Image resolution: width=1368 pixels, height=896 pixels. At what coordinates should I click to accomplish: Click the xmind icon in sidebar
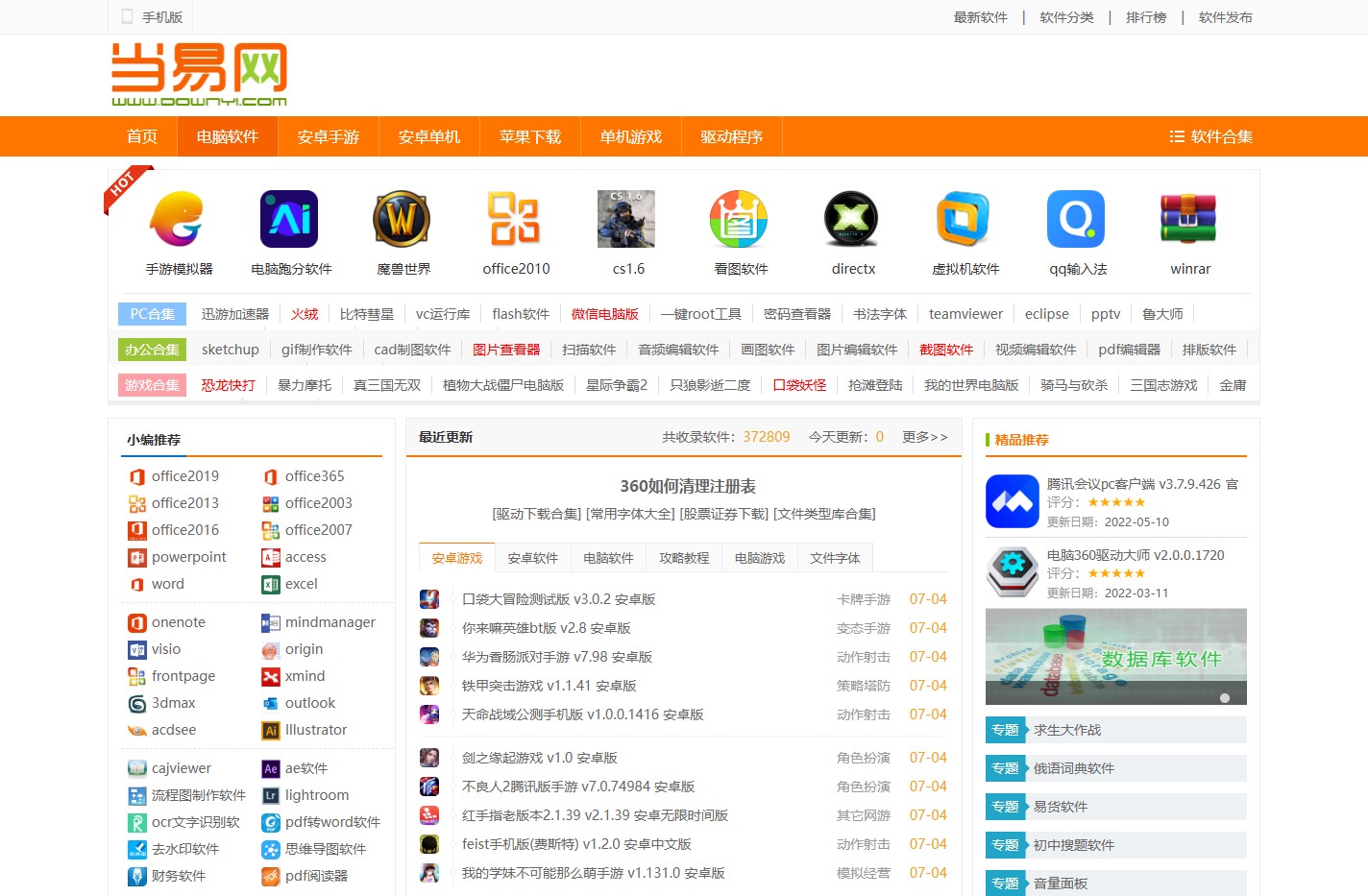(x=271, y=676)
